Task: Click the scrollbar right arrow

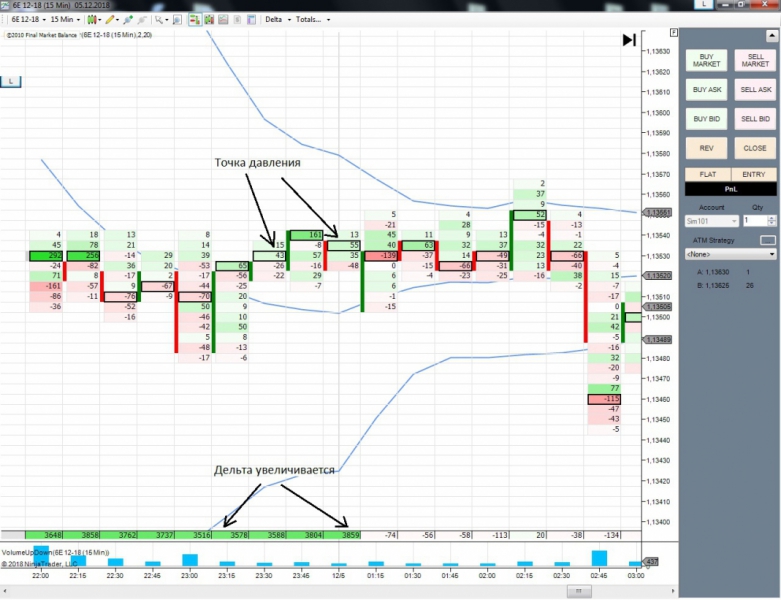Action: tap(673, 591)
